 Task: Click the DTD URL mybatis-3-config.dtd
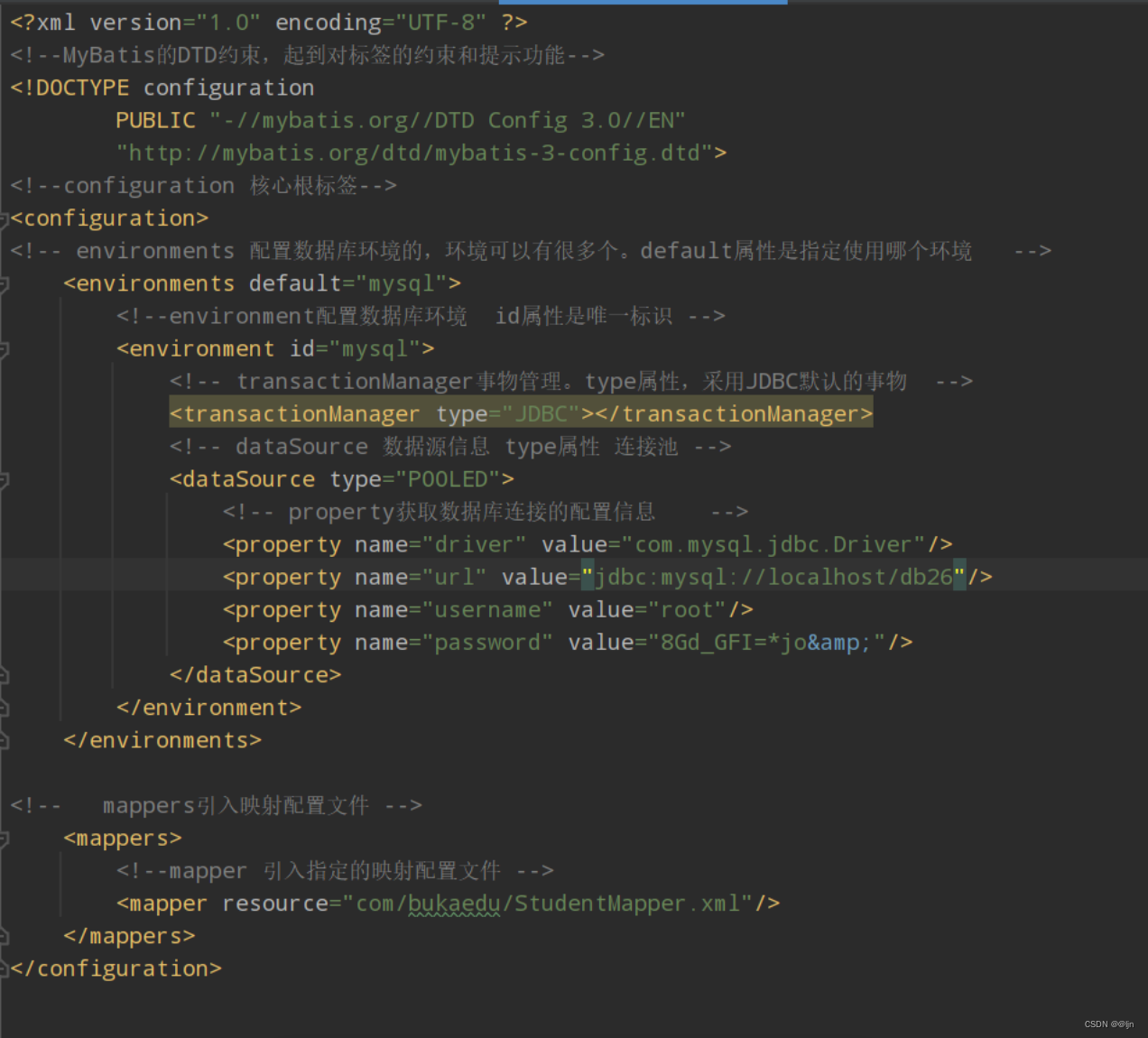[x=415, y=152]
